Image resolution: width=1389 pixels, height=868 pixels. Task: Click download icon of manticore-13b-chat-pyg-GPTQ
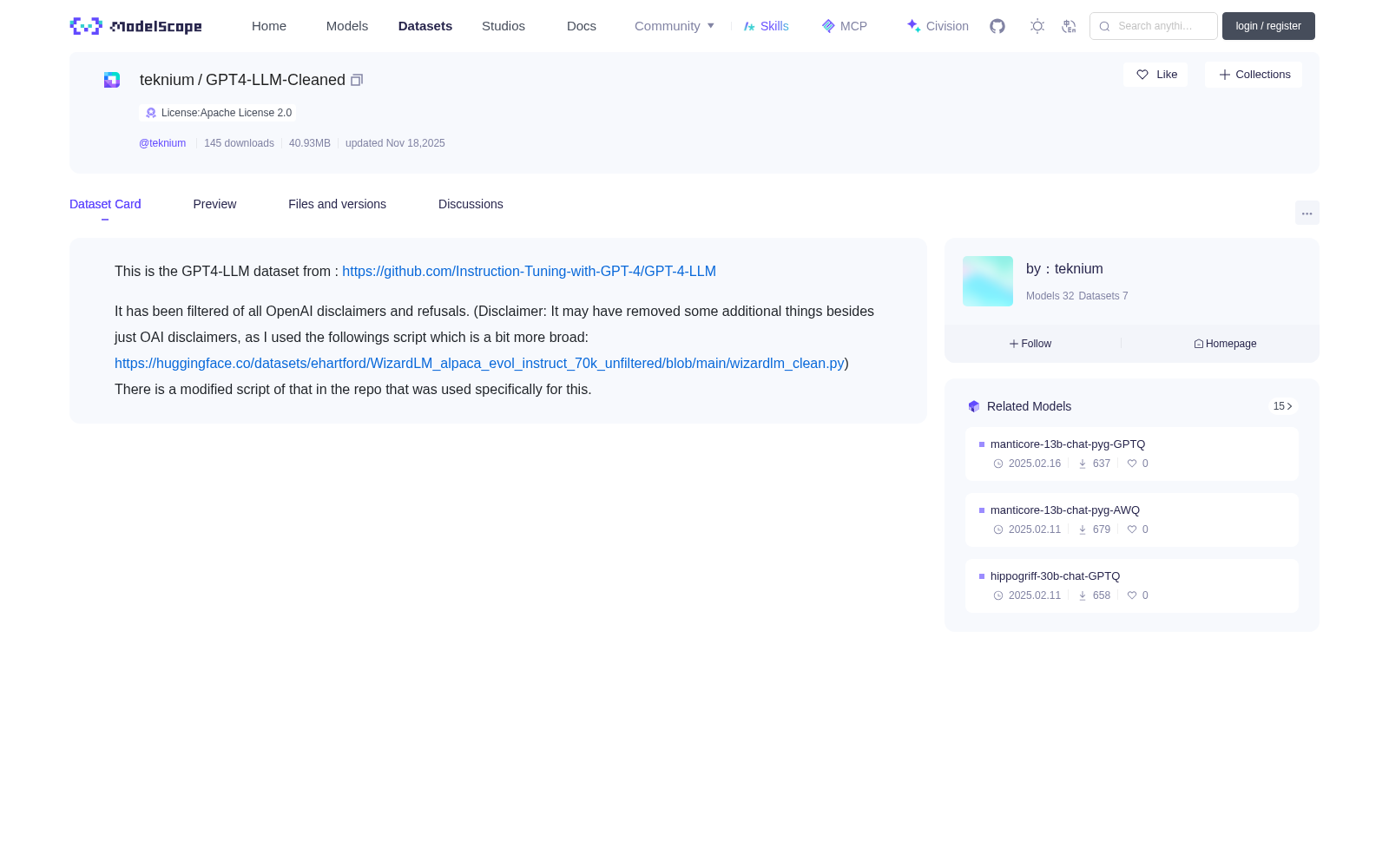coord(1083,464)
